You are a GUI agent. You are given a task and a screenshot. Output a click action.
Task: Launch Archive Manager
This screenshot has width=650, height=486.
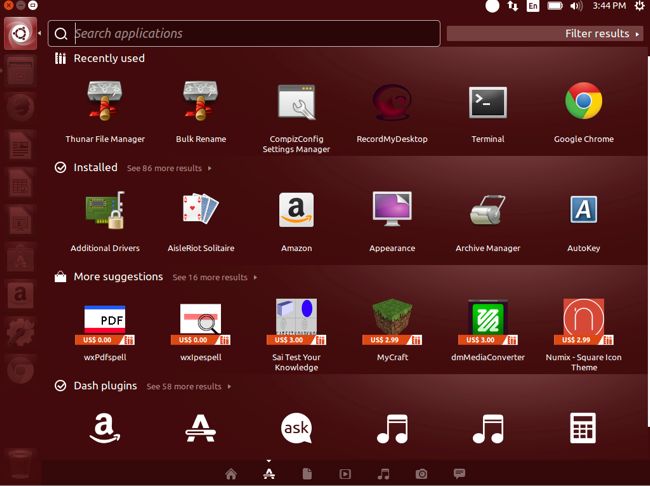488,222
